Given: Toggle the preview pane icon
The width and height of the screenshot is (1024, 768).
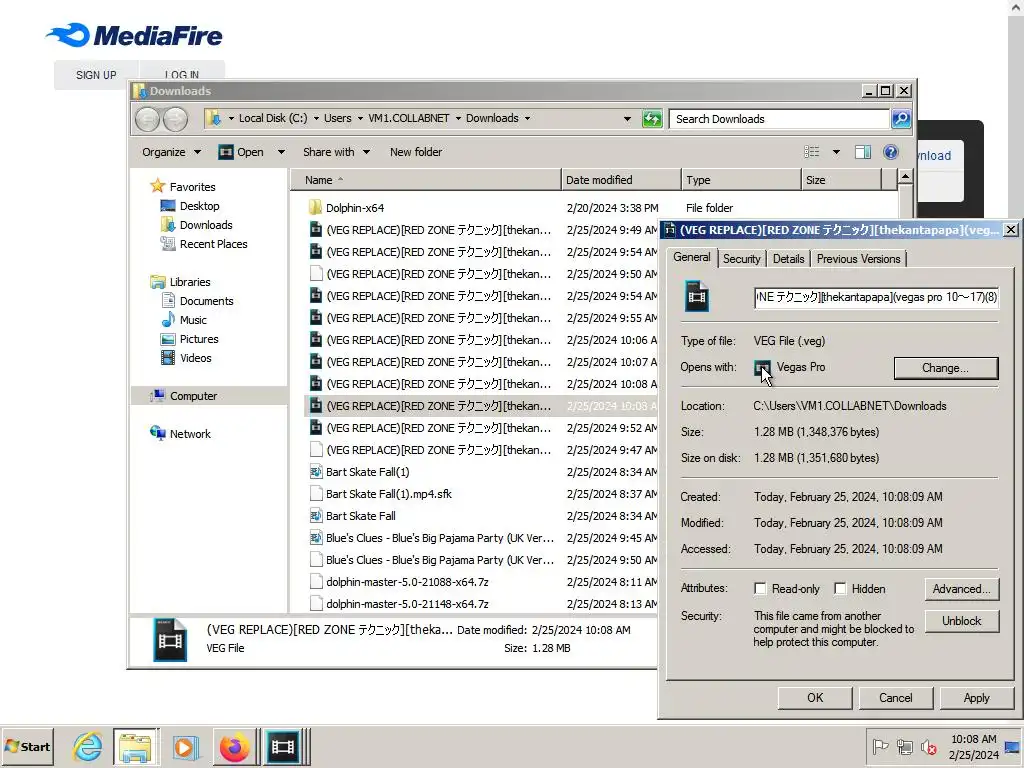Looking at the screenshot, I should pos(863,152).
